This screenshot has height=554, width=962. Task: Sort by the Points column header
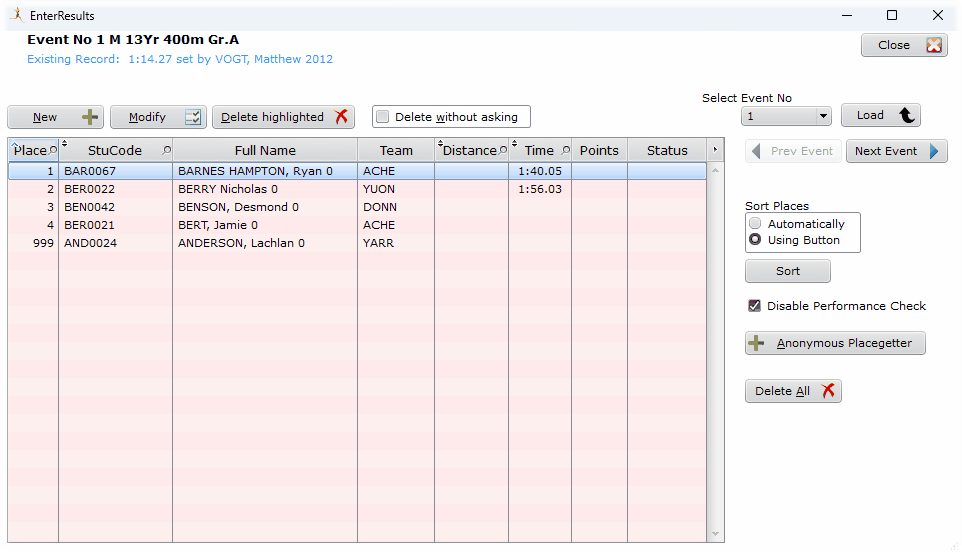[599, 150]
